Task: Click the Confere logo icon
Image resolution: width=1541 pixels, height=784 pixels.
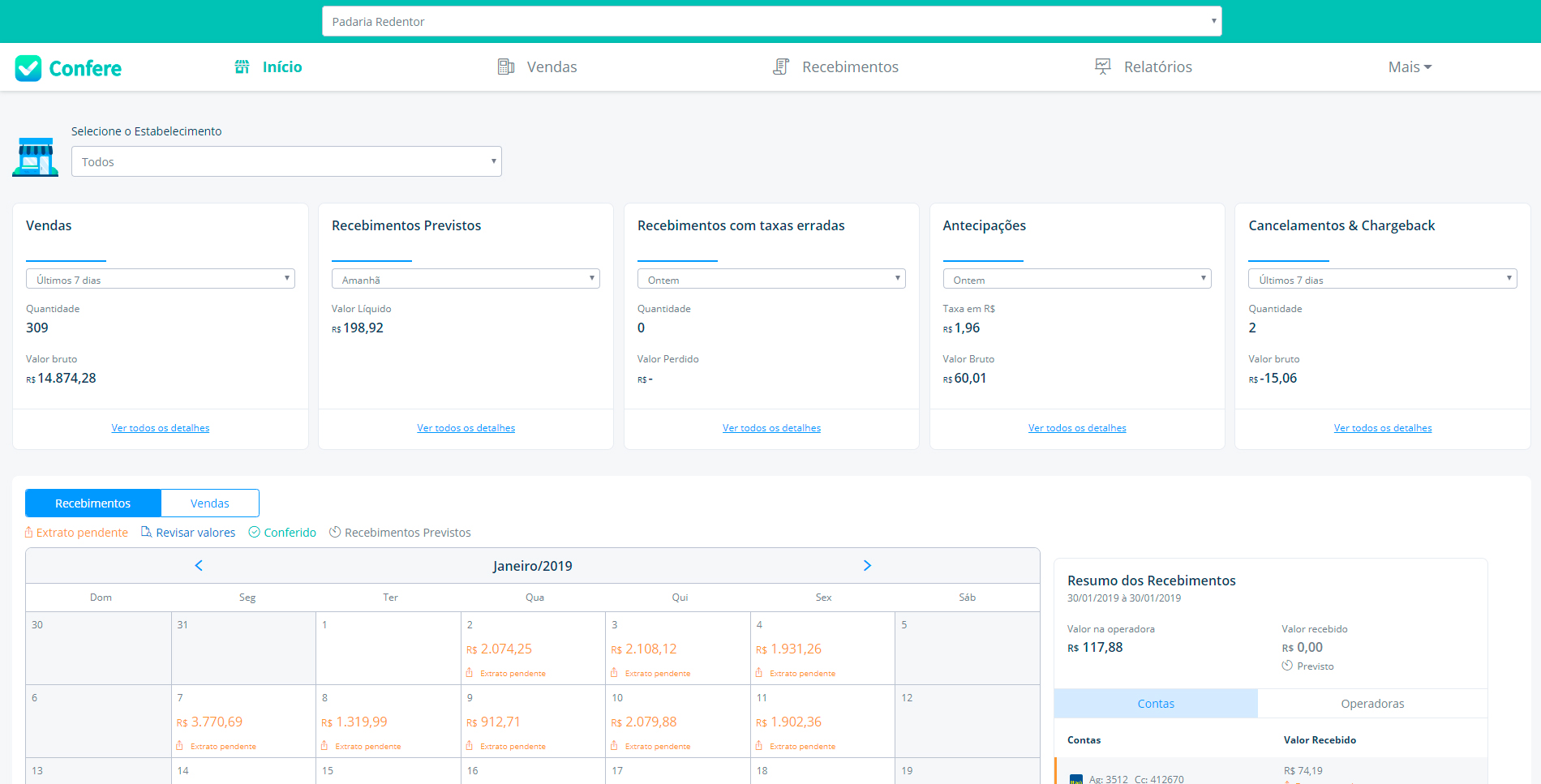Action: tap(28, 68)
